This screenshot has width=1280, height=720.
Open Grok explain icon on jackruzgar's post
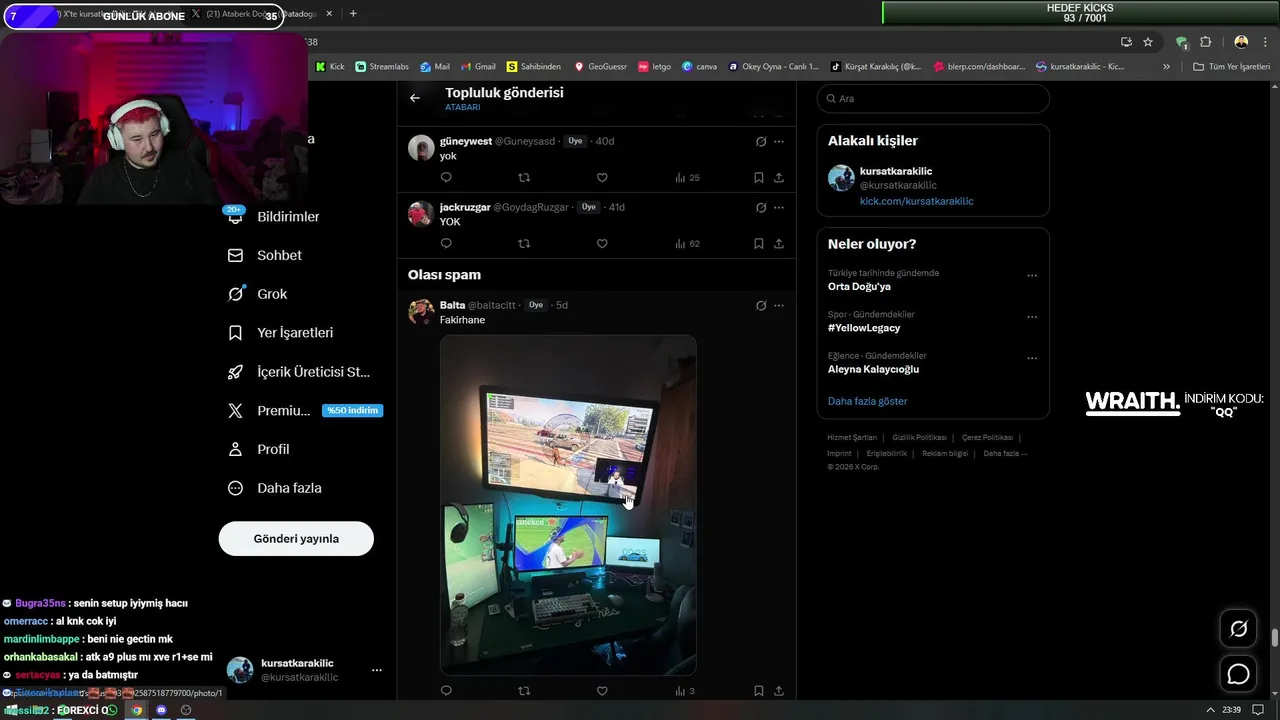coord(761,207)
